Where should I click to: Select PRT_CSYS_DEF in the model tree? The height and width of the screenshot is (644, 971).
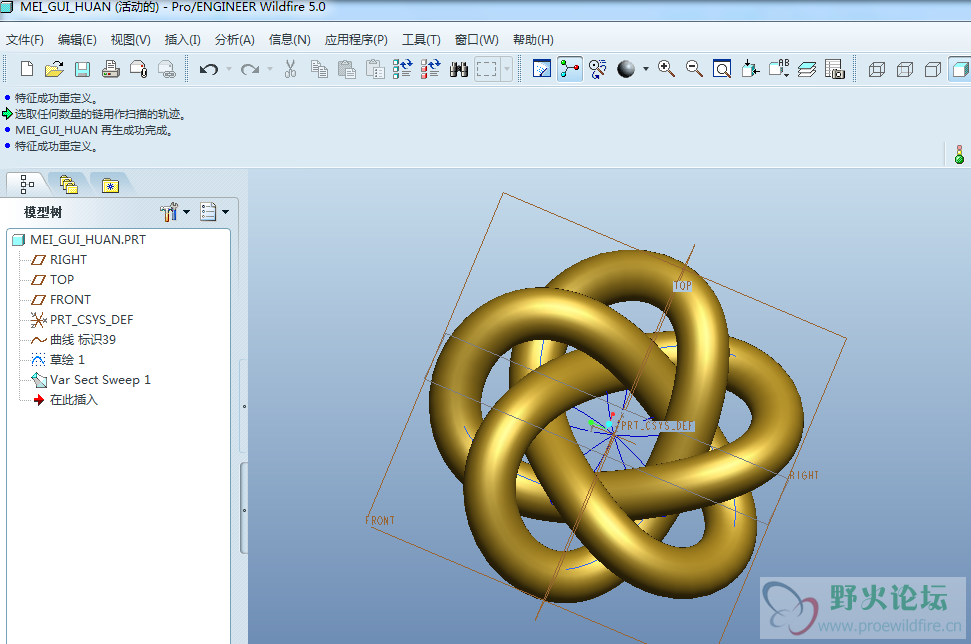point(91,320)
